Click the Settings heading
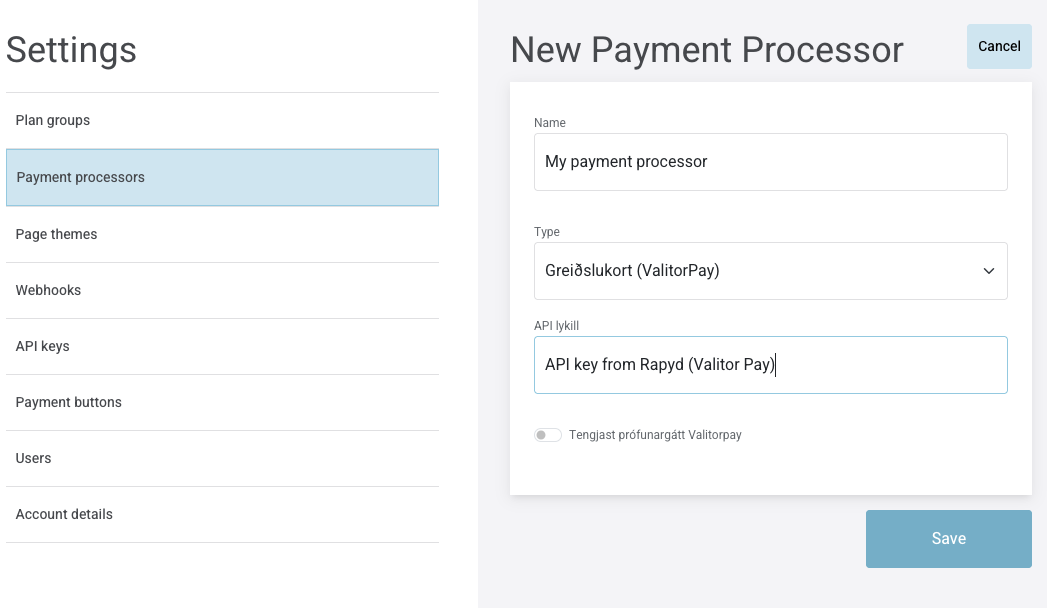This screenshot has height=608, width=1047. [71, 50]
